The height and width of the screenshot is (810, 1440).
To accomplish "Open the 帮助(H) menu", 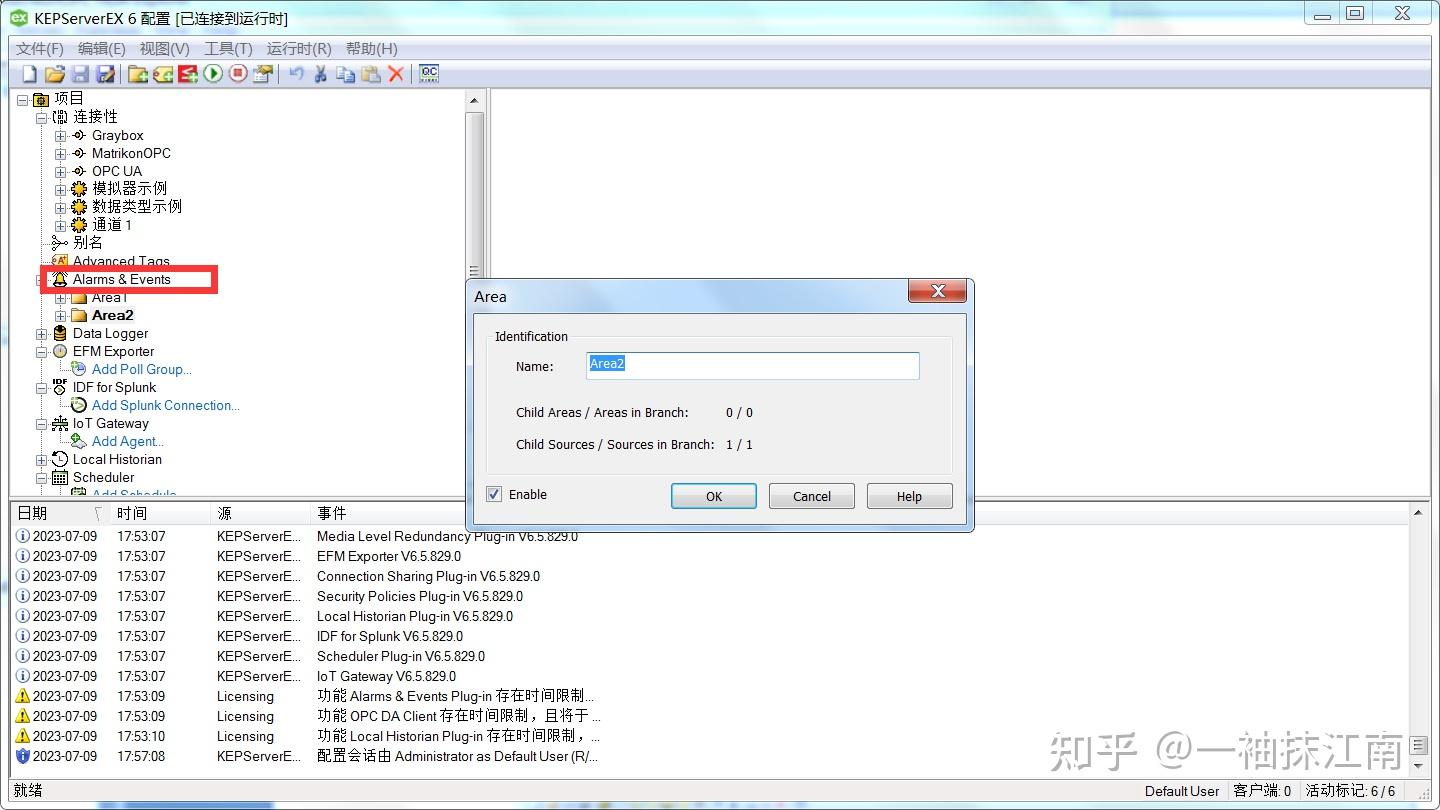I will (372, 48).
